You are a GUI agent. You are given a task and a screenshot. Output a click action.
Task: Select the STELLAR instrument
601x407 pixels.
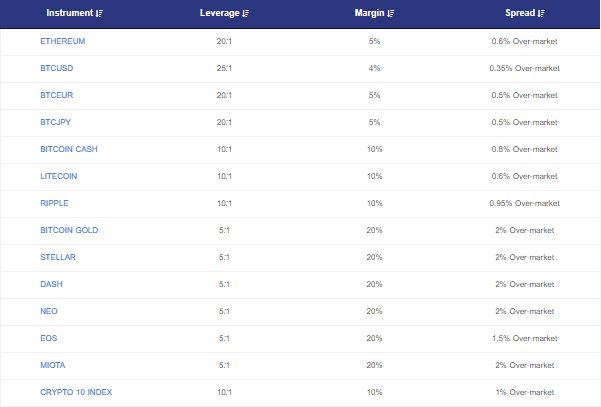coord(58,257)
